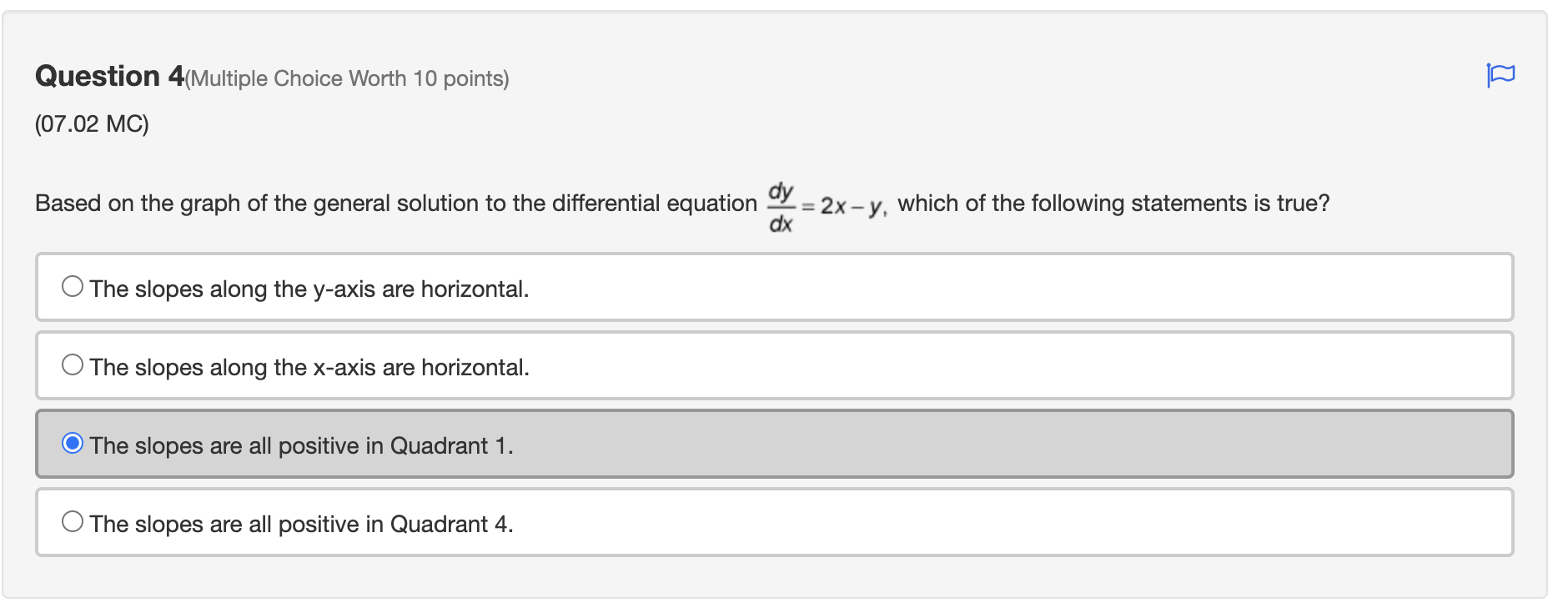
Task: Select radio button for Quadrant 4 option
Action: coord(73,520)
